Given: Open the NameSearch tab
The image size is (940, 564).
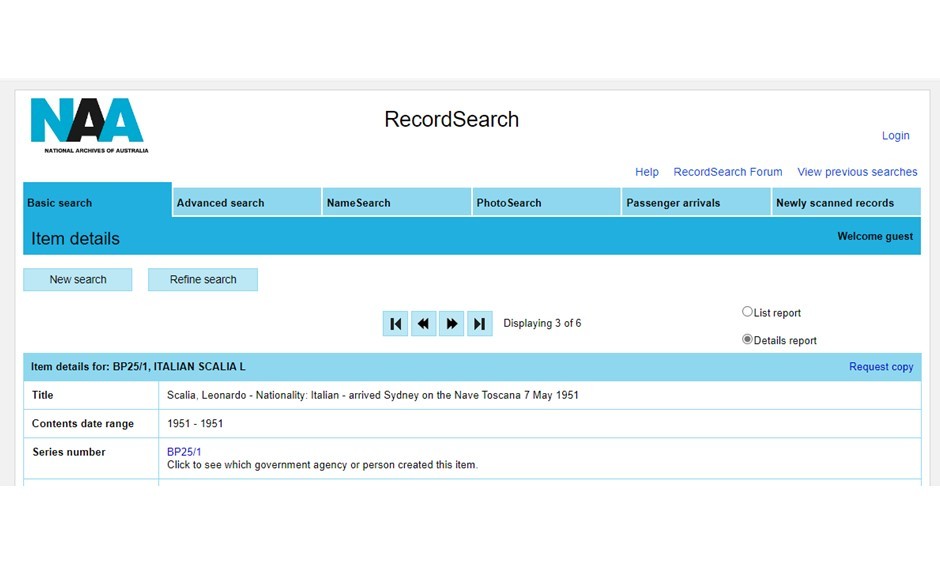Looking at the screenshot, I should coord(396,203).
